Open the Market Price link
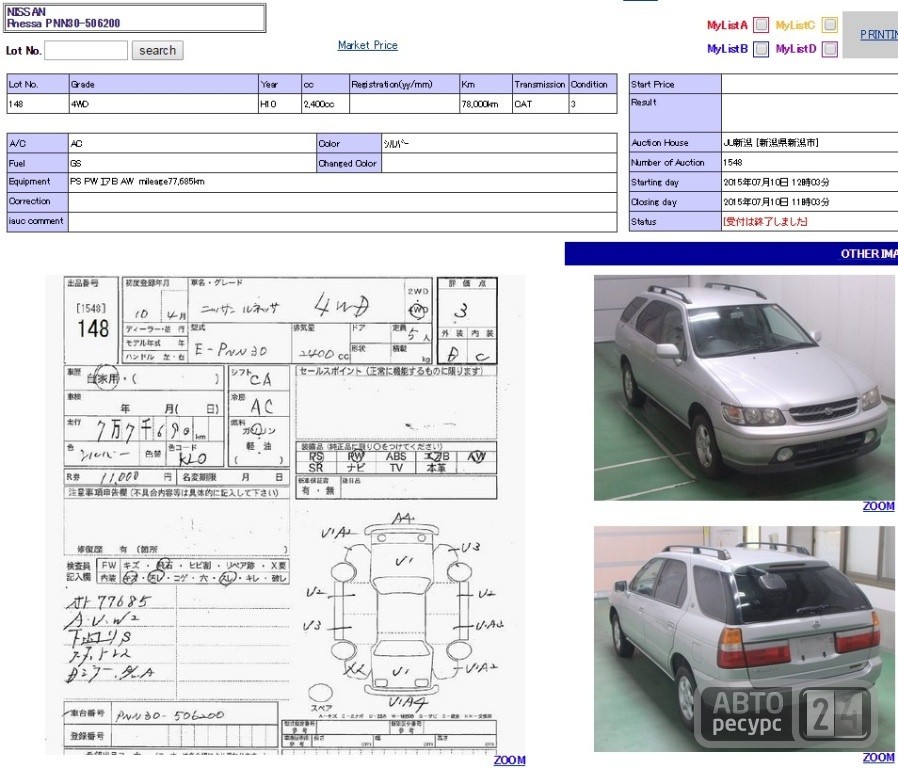 368,45
